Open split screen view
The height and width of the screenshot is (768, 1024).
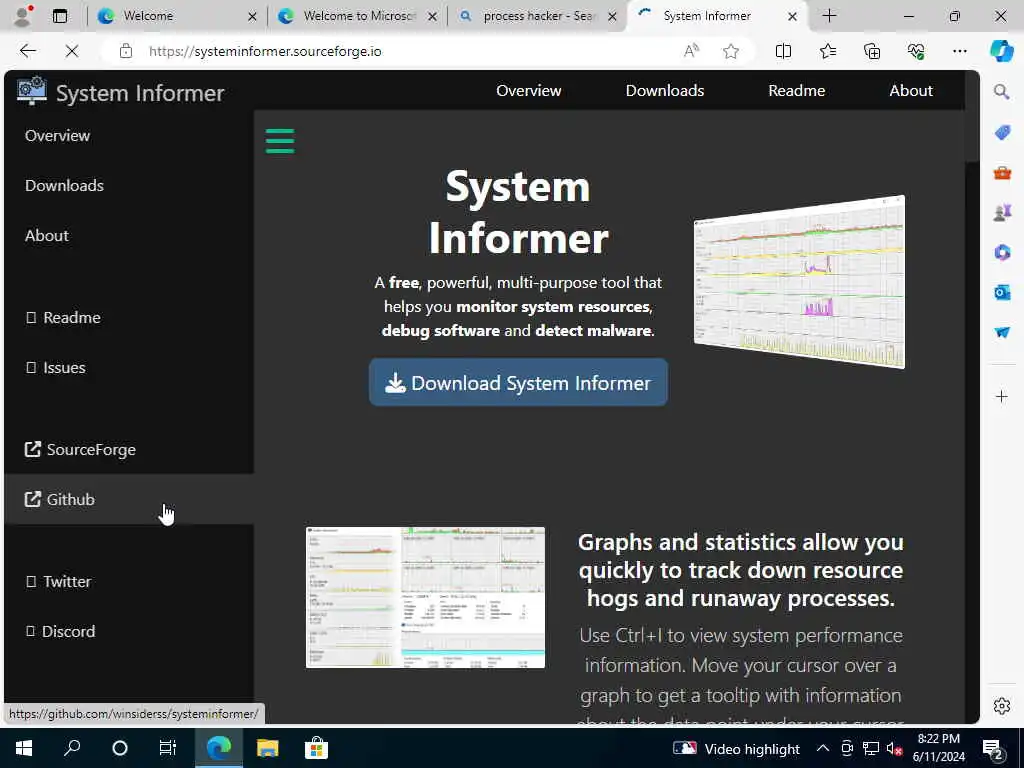tap(783, 51)
